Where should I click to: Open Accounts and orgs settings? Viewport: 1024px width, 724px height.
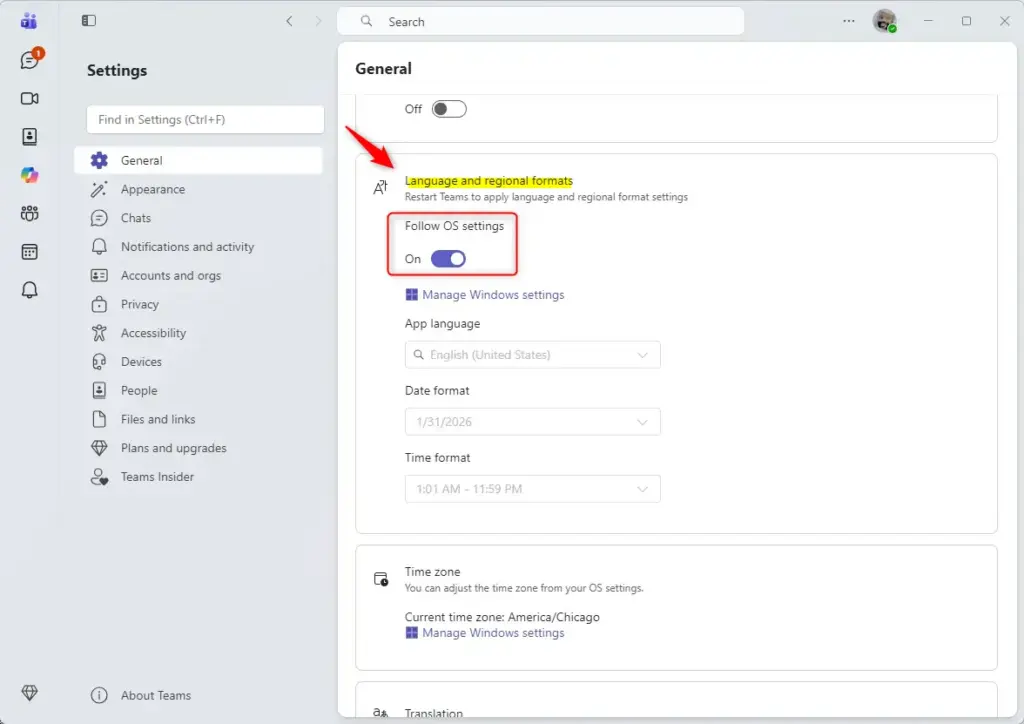tap(199, 275)
